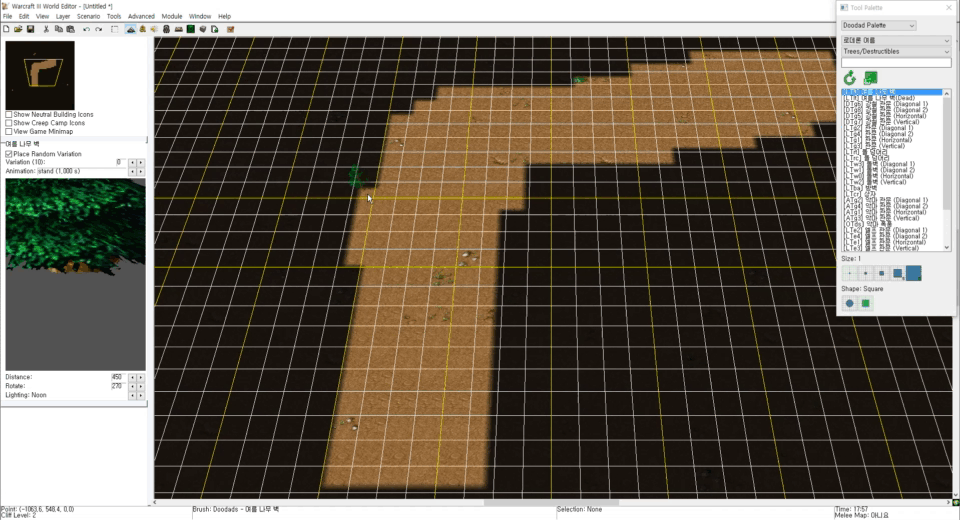Click the Test Map toolbar icon

pos(231,29)
